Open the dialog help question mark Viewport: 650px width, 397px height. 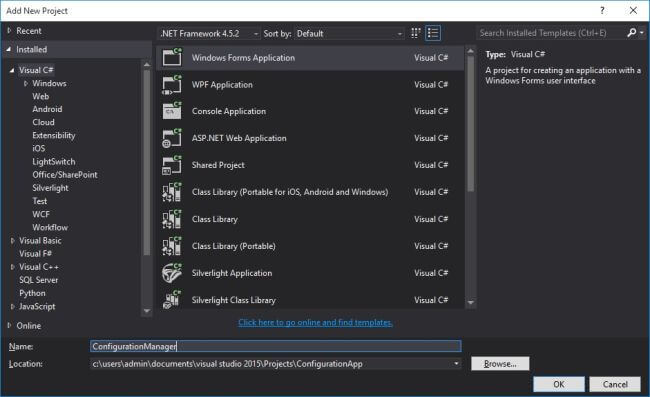click(x=602, y=11)
